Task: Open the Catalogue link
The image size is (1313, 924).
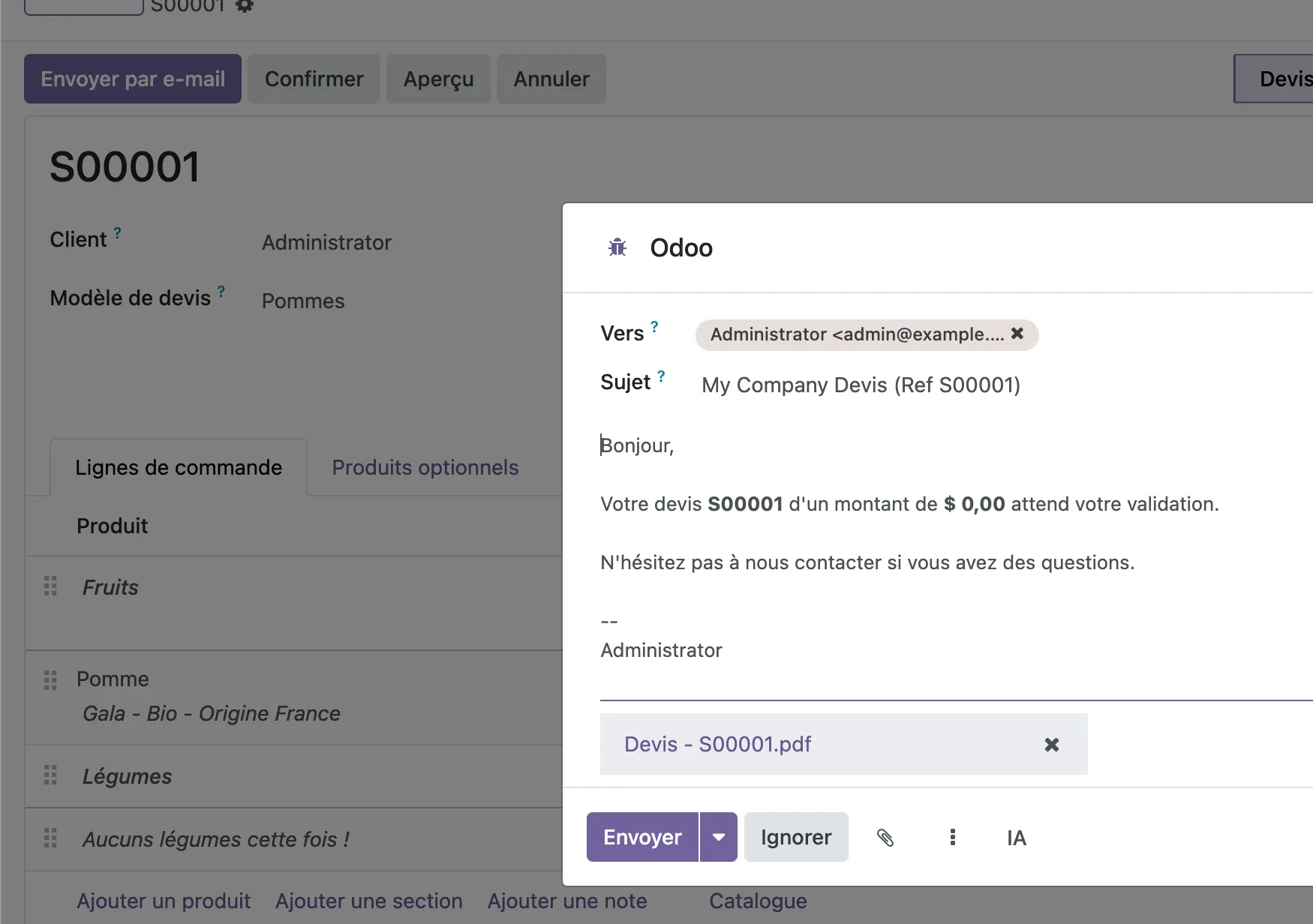Action: click(x=759, y=901)
